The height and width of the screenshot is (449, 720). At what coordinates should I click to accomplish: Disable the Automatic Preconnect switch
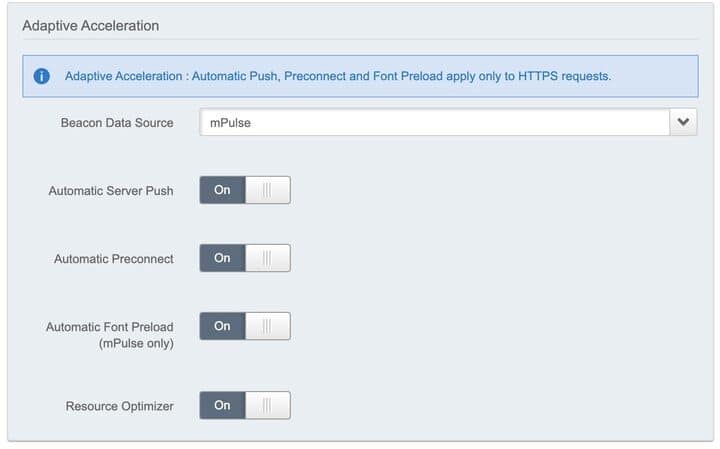(245, 258)
